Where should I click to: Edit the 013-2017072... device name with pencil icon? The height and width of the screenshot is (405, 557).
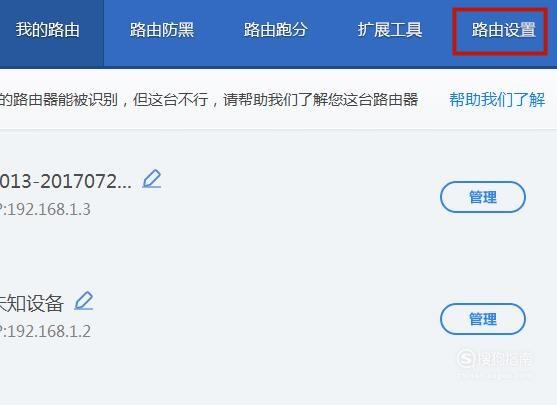(x=152, y=179)
